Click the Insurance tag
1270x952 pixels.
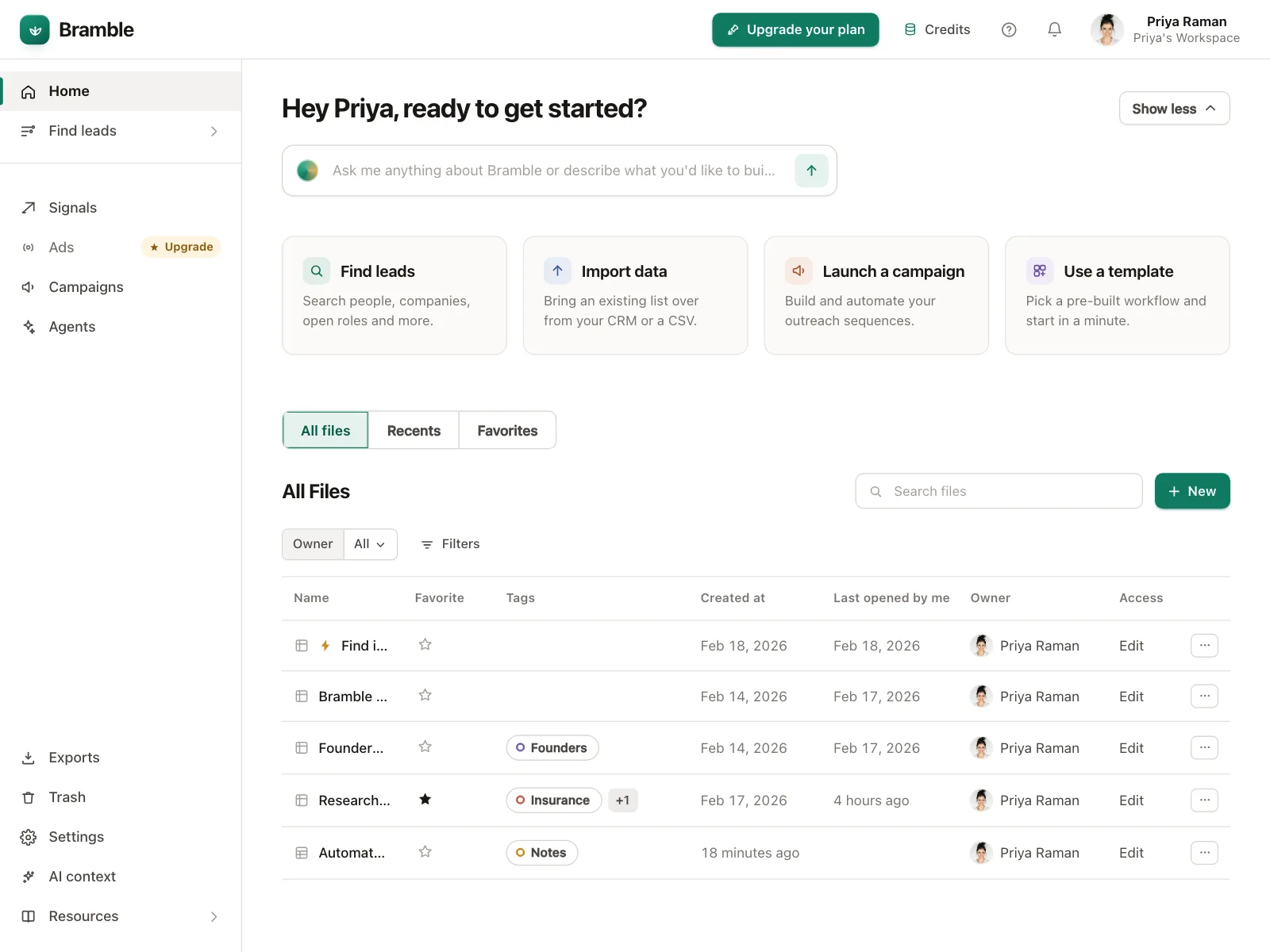pyautogui.click(x=554, y=800)
